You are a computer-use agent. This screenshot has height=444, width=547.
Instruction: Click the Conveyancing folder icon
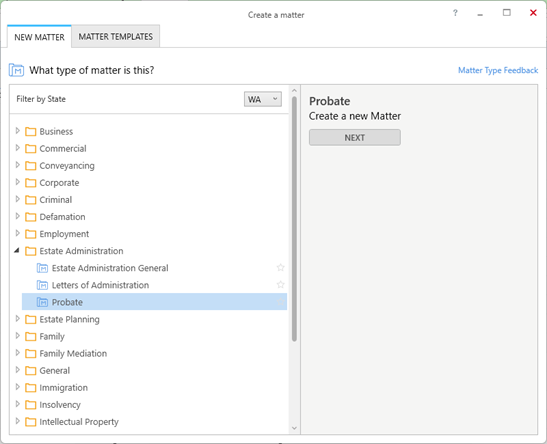click(x=31, y=166)
